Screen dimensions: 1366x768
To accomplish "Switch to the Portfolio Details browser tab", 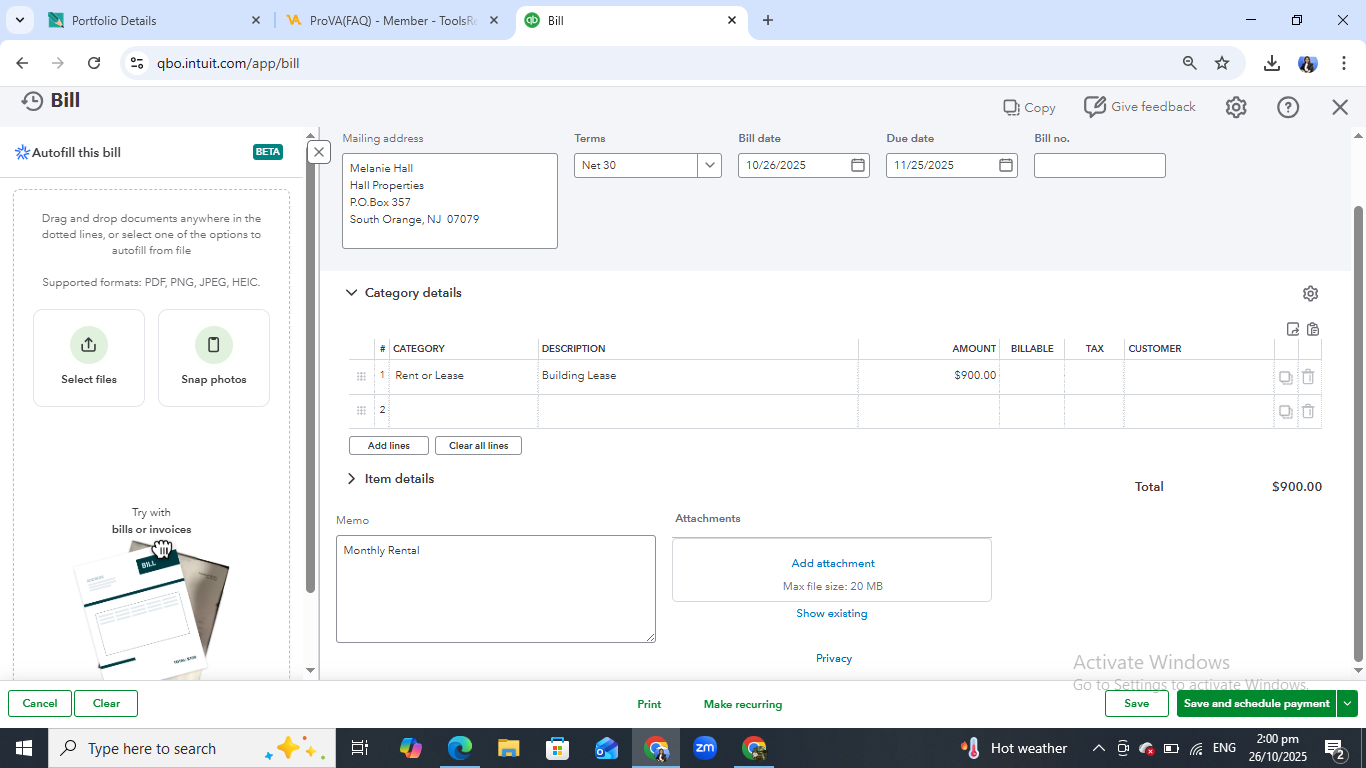I will [x=150, y=20].
